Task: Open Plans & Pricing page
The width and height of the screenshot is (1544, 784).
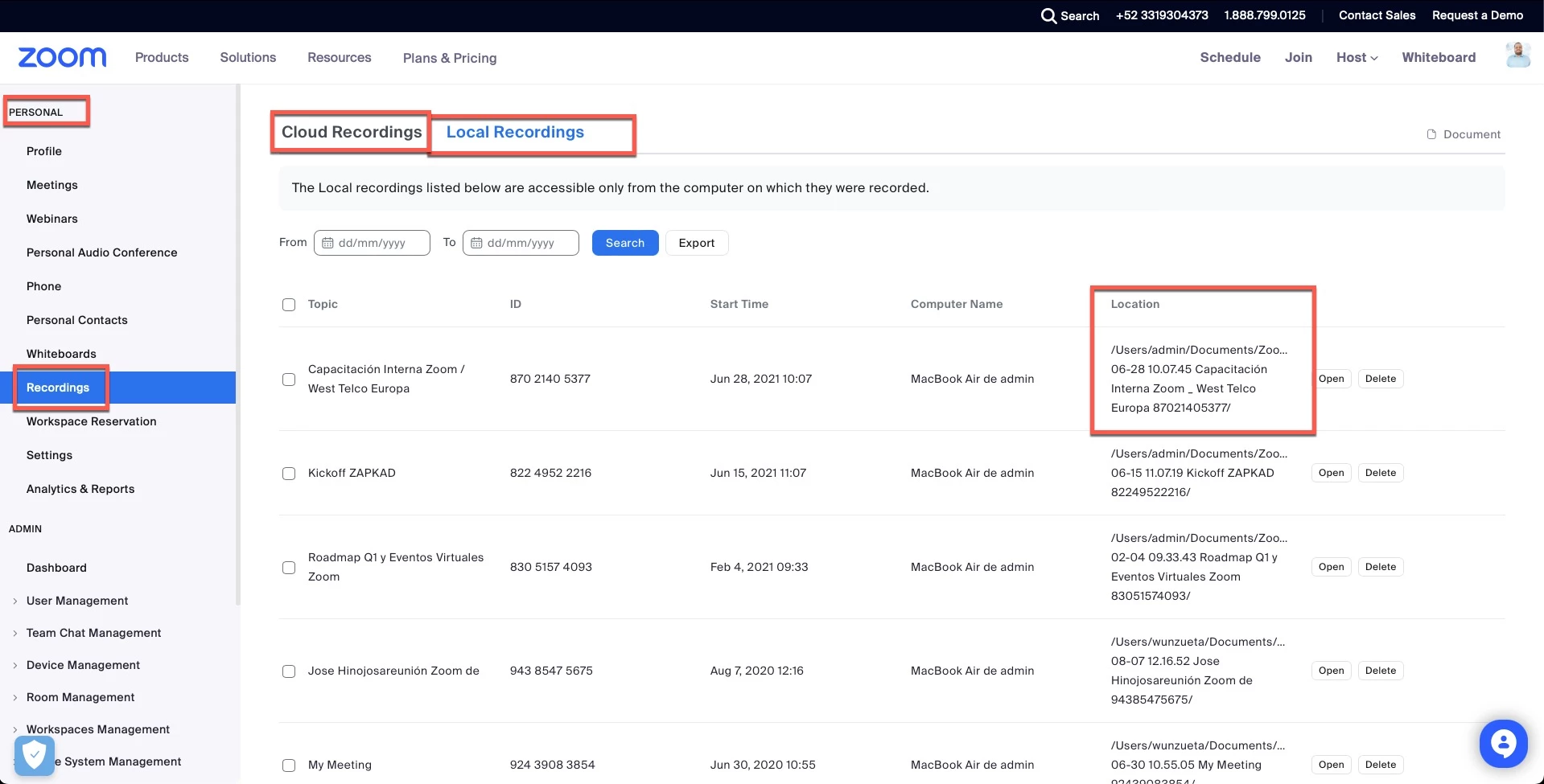Action: (450, 58)
